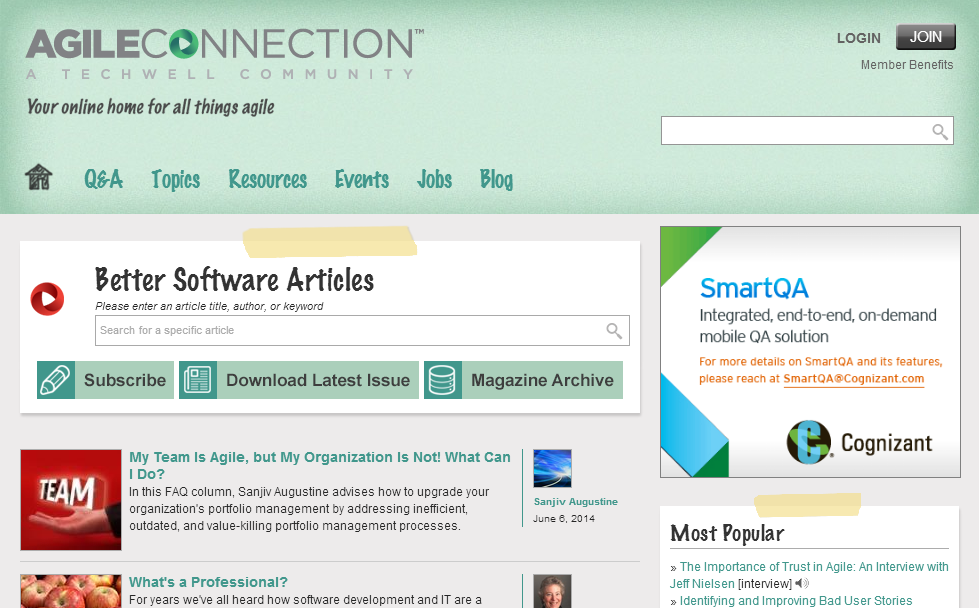Click the top site search magnifier icon
The width and height of the screenshot is (979, 608).
point(940,131)
